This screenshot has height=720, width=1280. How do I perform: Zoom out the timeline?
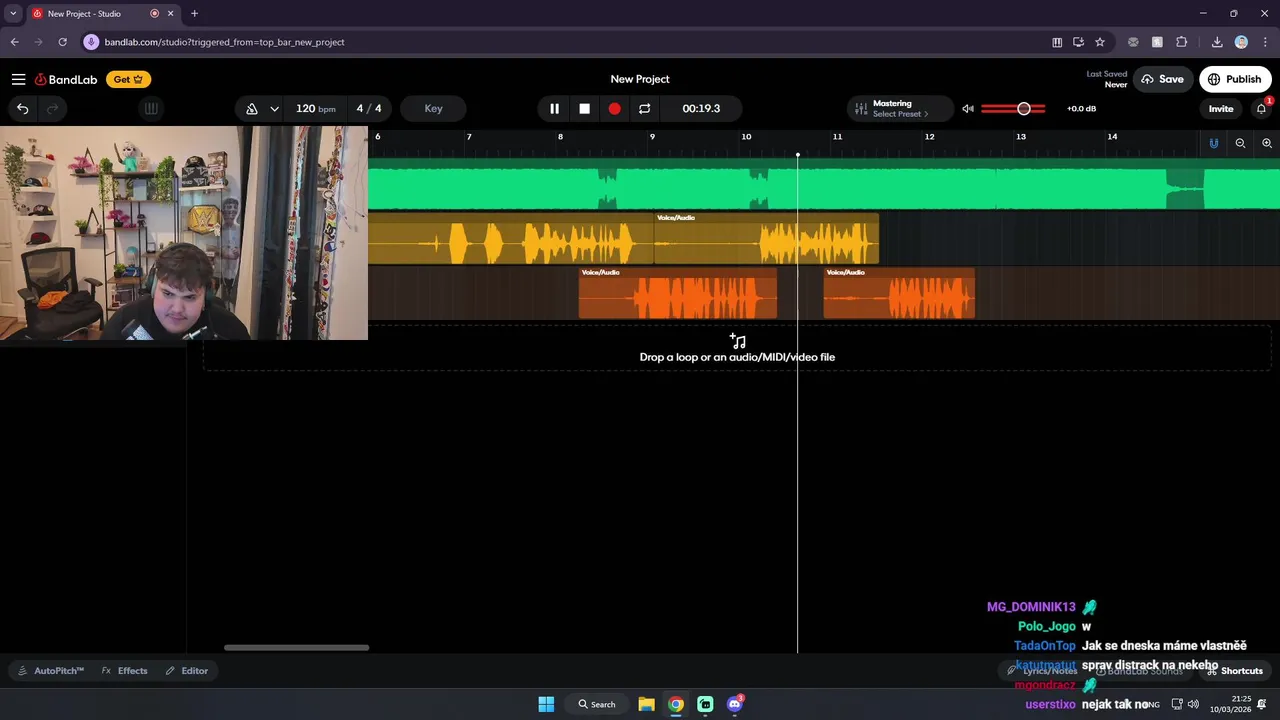tap(1240, 143)
